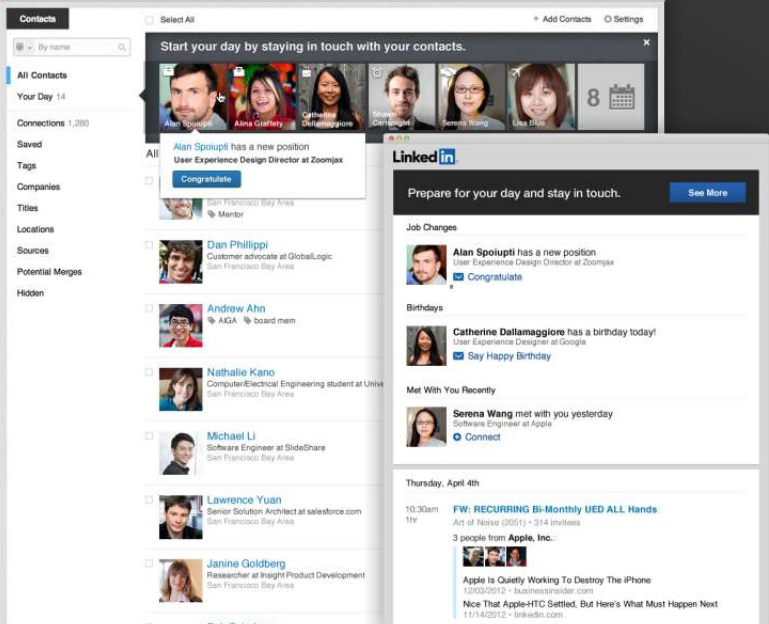Open Saved contacts in sidebar

(29, 144)
